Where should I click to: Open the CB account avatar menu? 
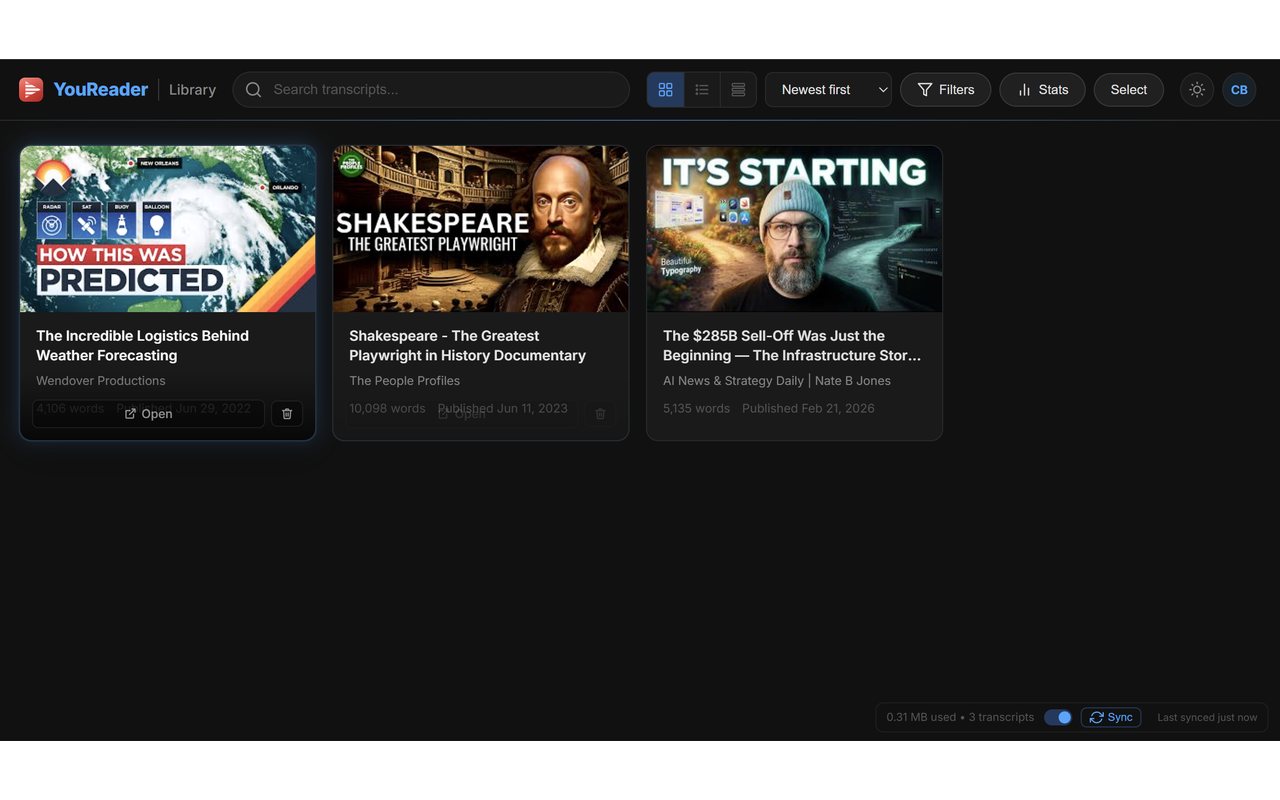click(x=1239, y=90)
